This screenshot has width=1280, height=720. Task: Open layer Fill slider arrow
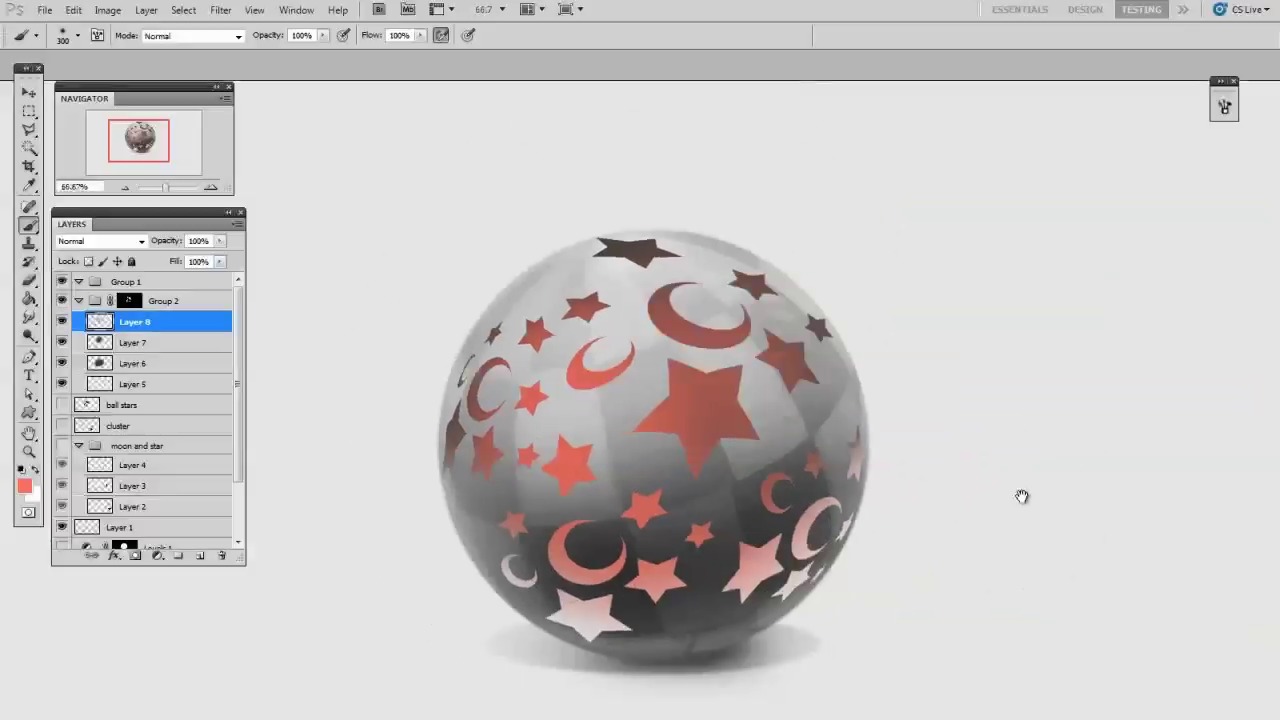pos(219,262)
